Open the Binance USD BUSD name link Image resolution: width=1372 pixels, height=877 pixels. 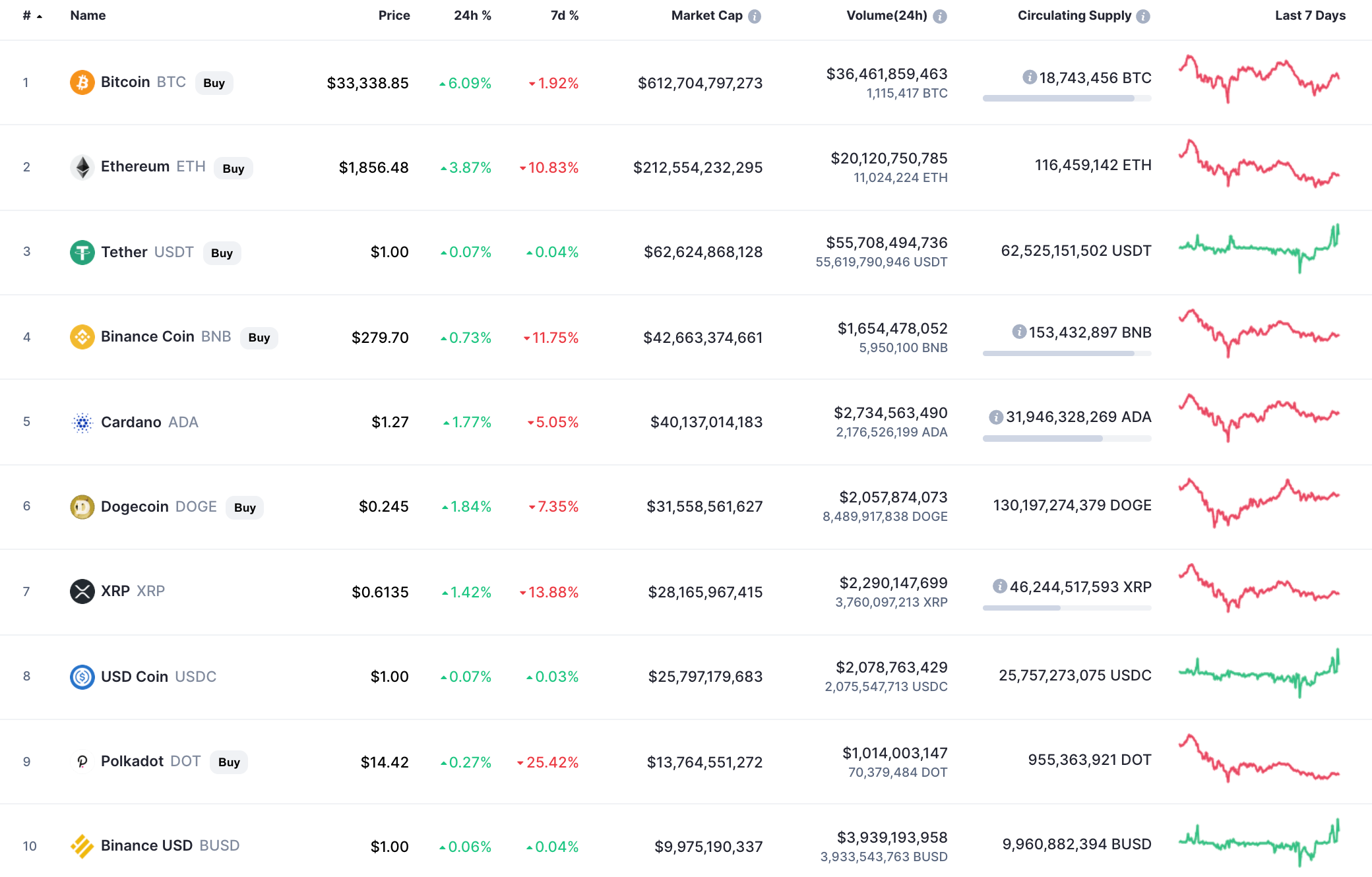170,845
